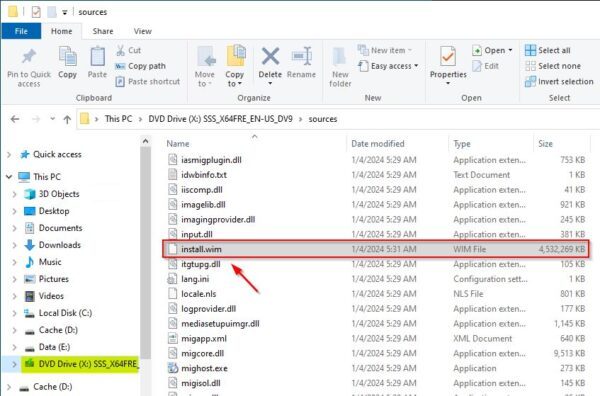This screenshot has width=600, height=396.
Task: Click Properties icon in quick access toolbar
Action: (x=36, y=12)
